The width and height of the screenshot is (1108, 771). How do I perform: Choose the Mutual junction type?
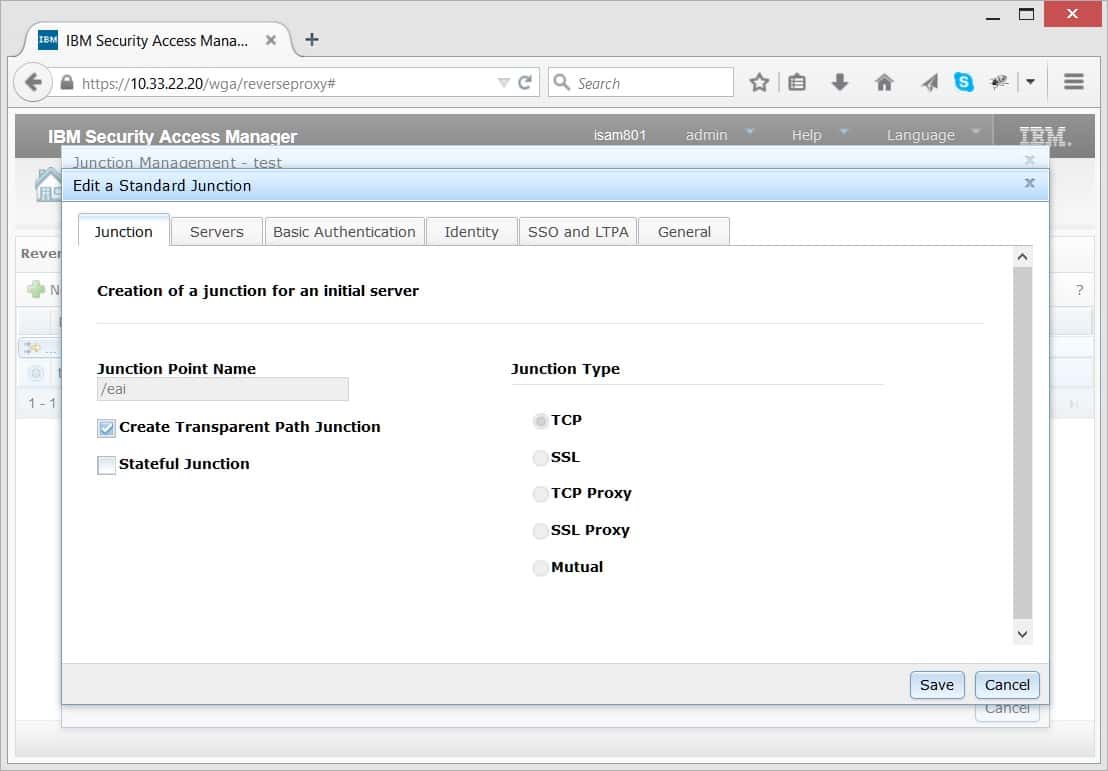pyautogui.click(x=541, y=568)
